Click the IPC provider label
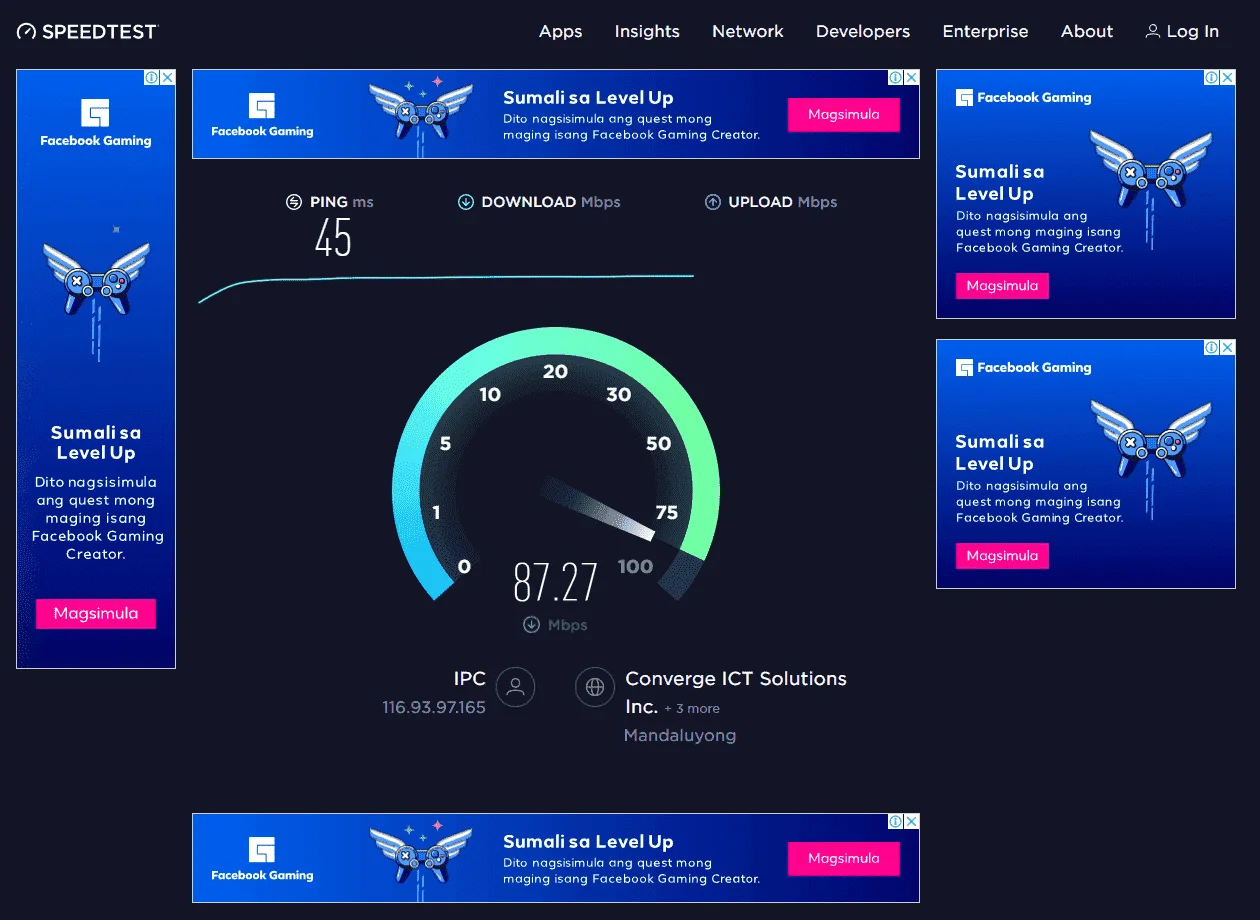This screenshot has width=1260, height=920. [x=470, y=678]
